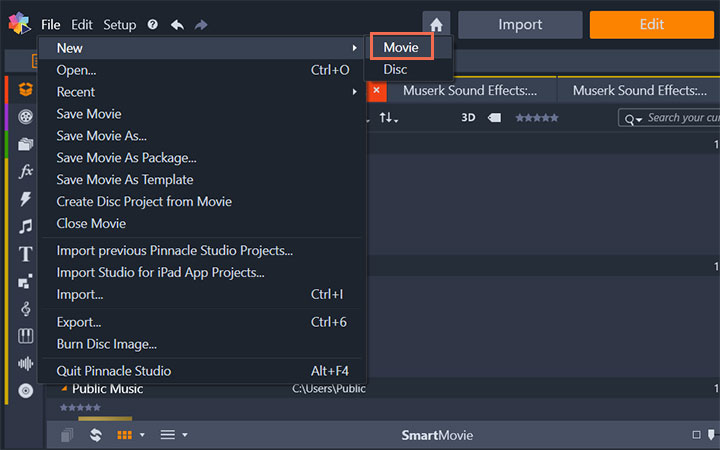Click the disc menus icon in sidebar
Screen dimensions: 720x450
click(x=26, y=390)
